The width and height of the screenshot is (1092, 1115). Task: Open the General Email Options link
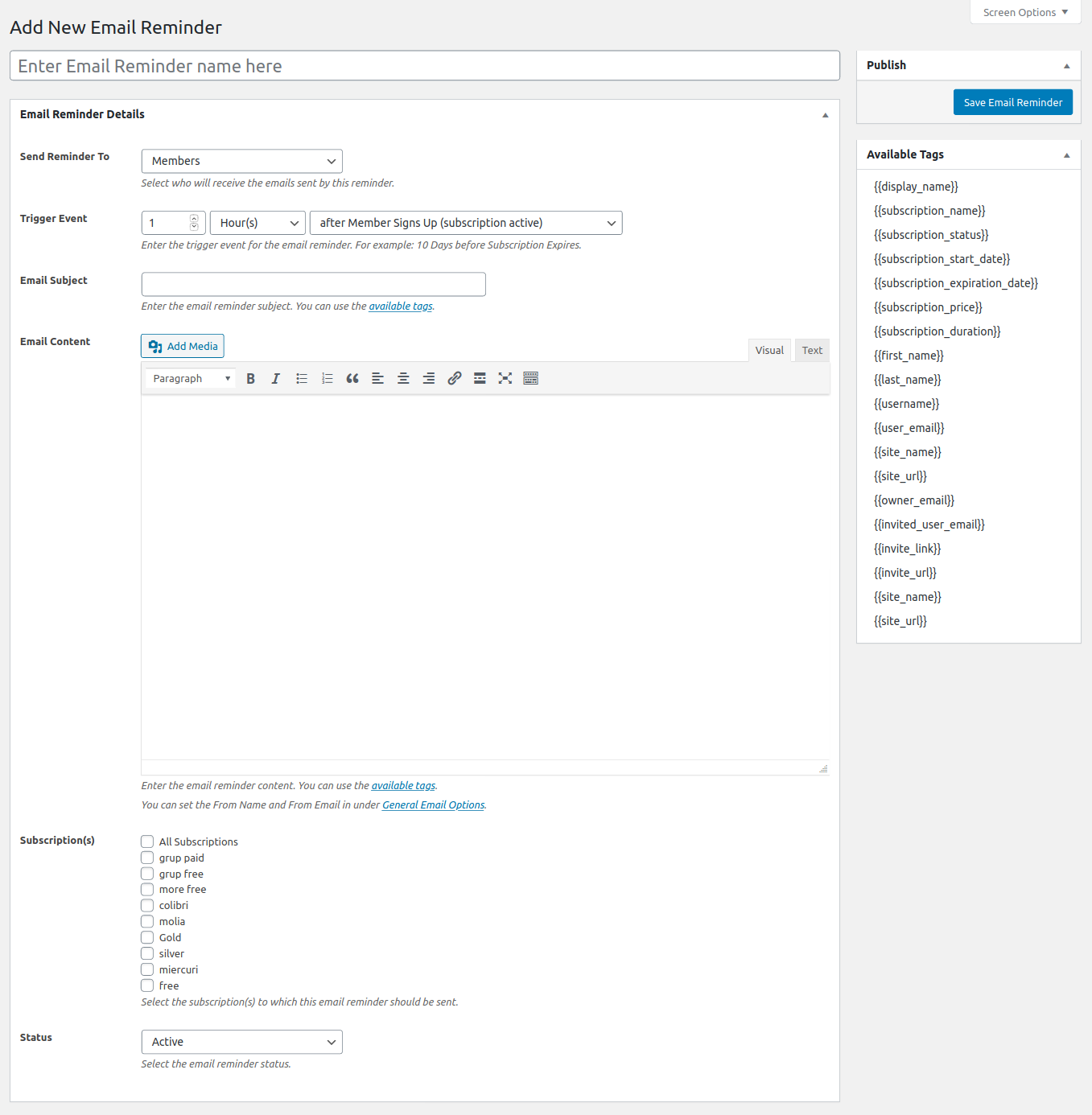click(x=434, y=805)
